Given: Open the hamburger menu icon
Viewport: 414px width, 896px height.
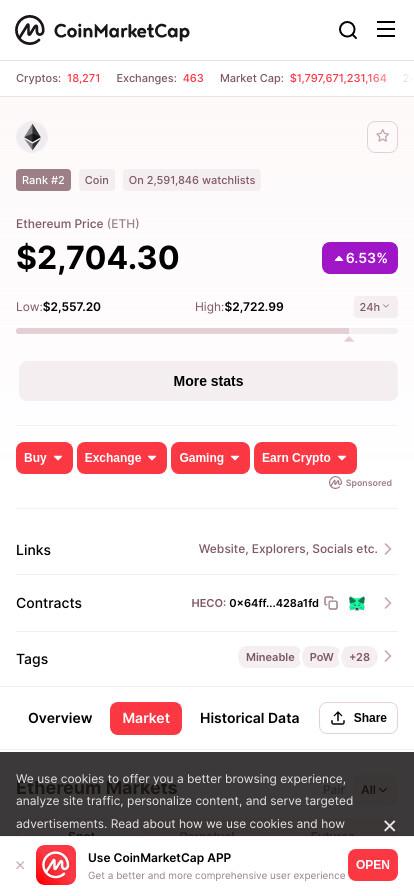Looking at the screenshot, I should point(386,29).
